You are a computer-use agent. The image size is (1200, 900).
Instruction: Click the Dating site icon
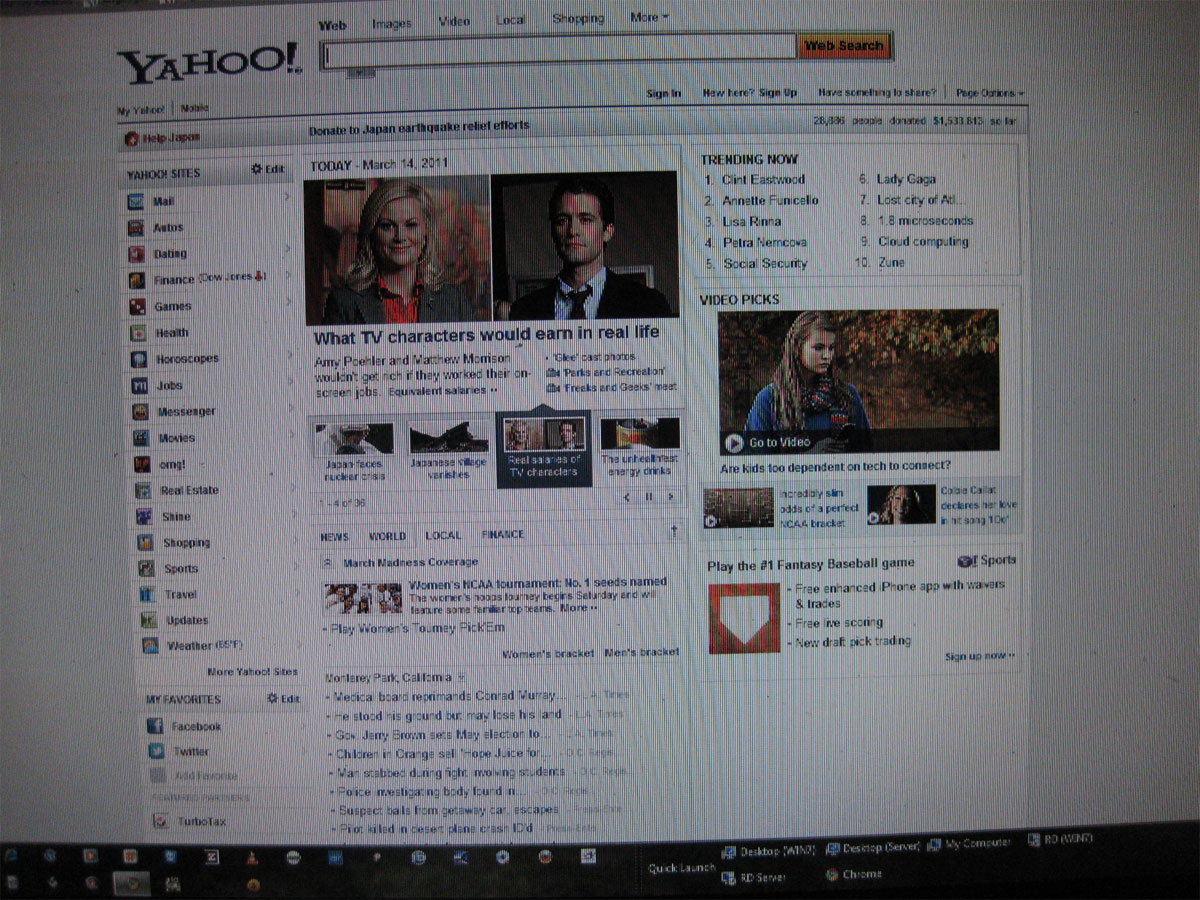136,254
